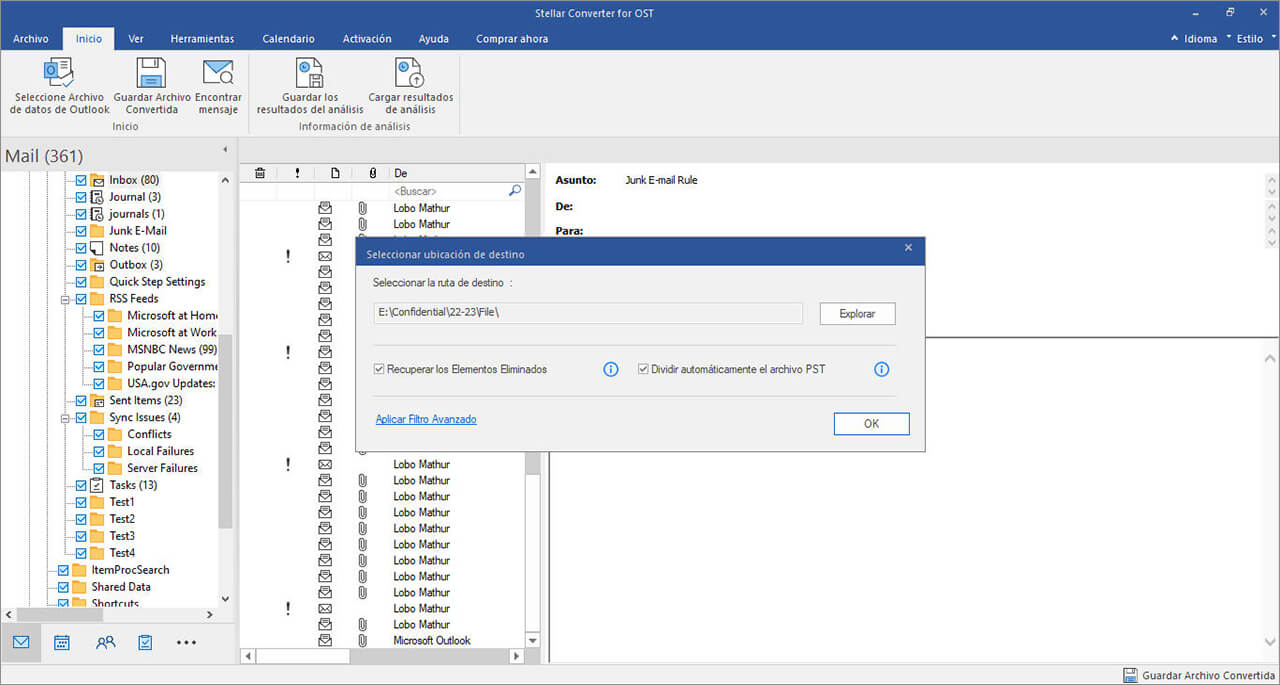
Task: Switch to the Calendario tab
Action: (x=288, y=39)
